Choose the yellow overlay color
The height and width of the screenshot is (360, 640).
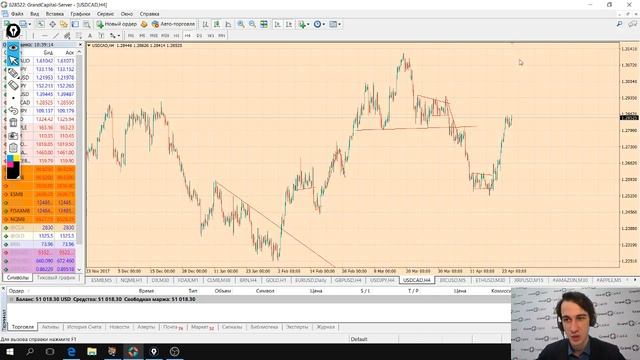(x=17, y=158)
